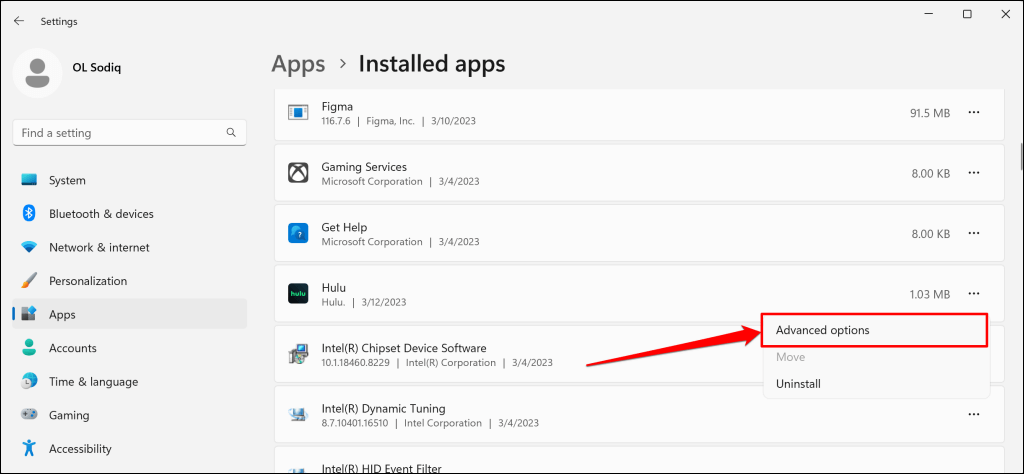Open the three-dot menu for Gaming Services
This screenshot has width=1024, height=474.
(973, 173)
